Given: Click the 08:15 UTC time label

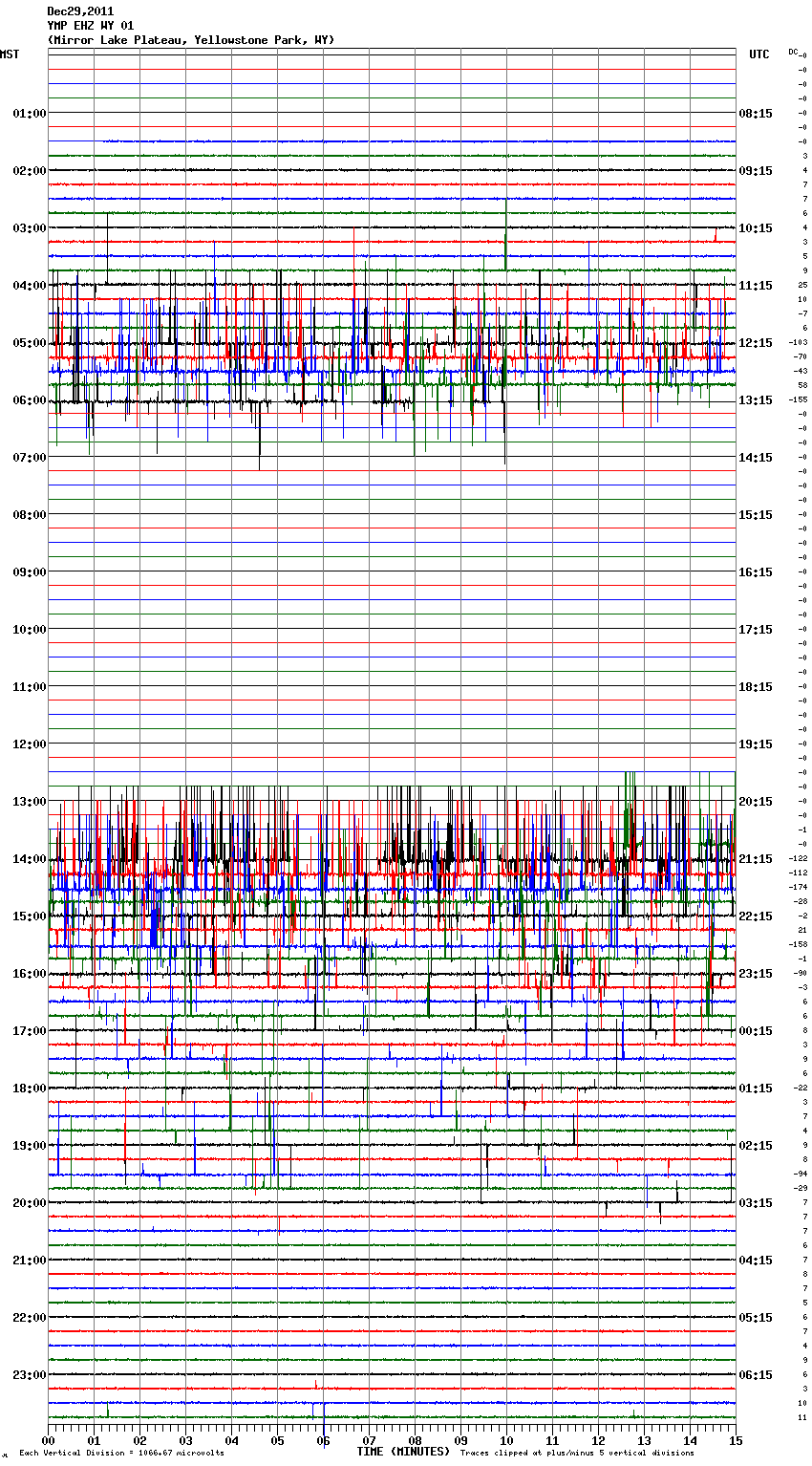Looking at the screenshot, I should pos(756,114).
